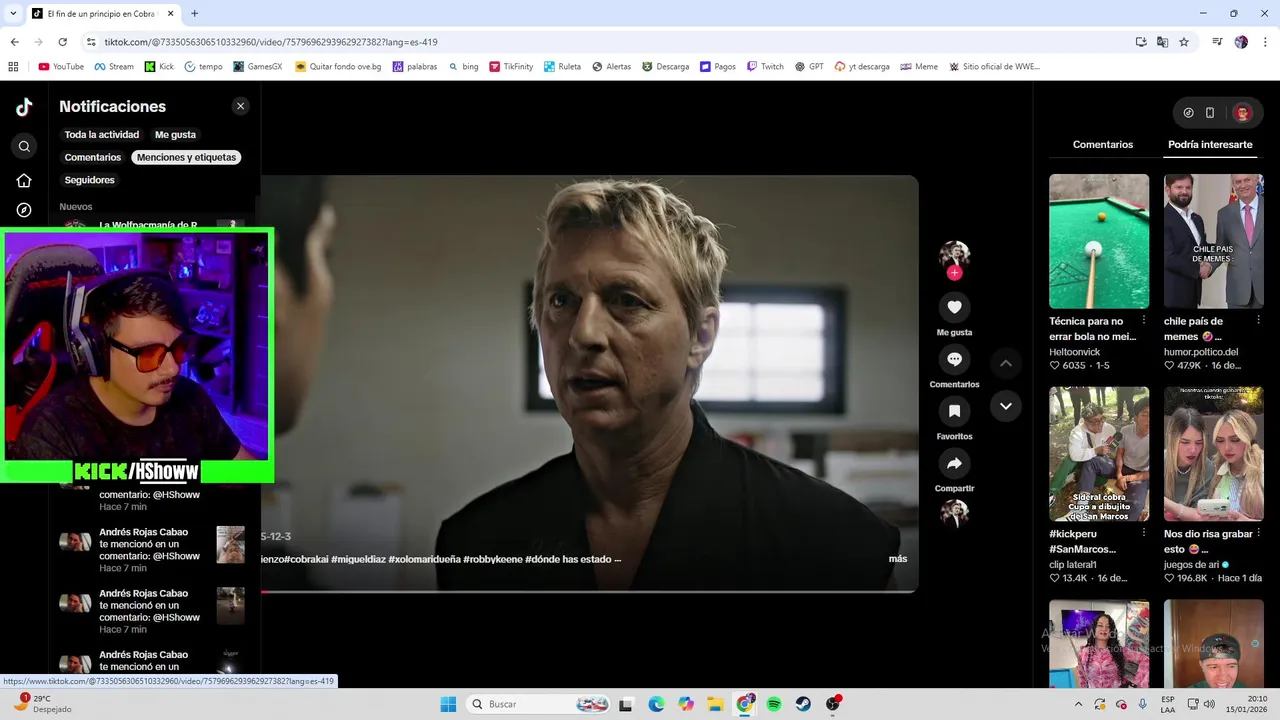Go back in Chrome

pyautogui.click(x=14, y=42)
